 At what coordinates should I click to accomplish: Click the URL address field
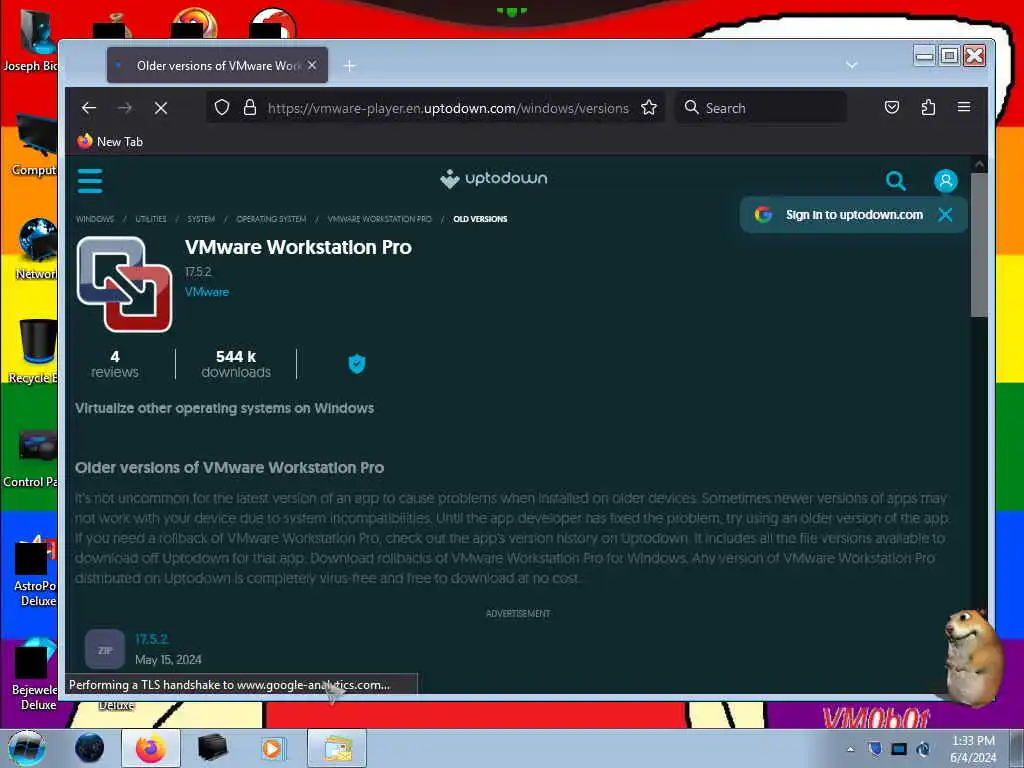[x=448, y=108]
